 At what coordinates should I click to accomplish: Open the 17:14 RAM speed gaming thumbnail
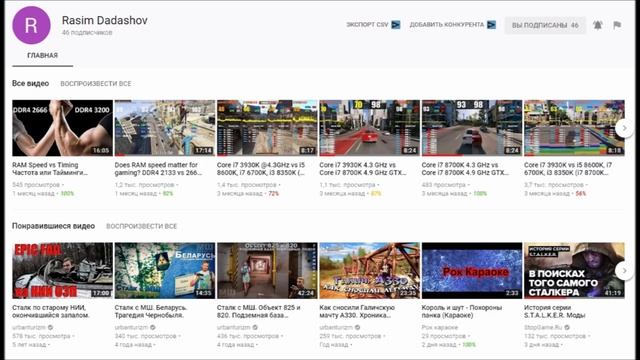(x=165, y=128)
